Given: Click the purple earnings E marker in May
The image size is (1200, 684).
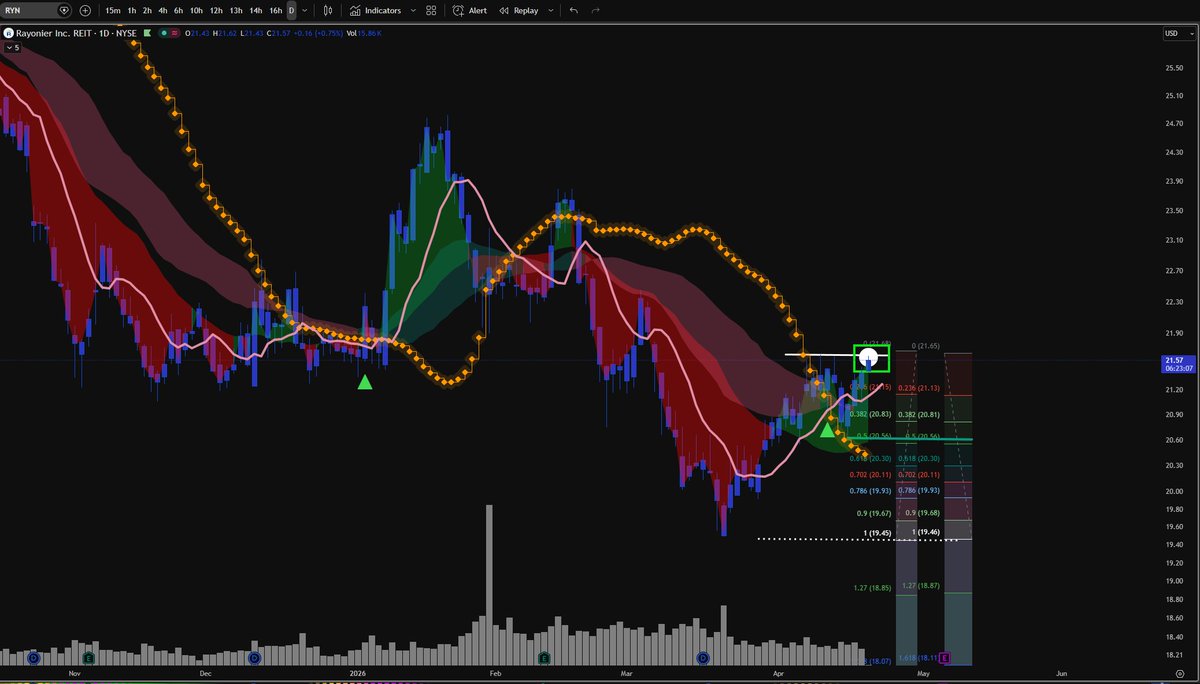Looking at the screenshot, I should [944, 658].
